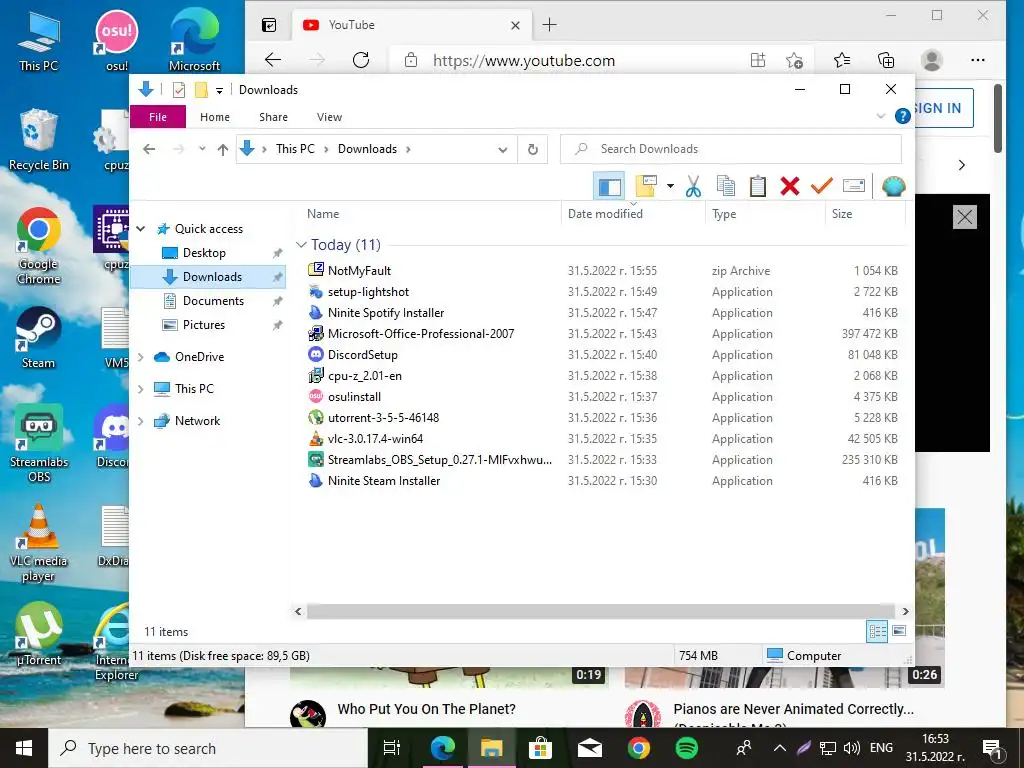Open a new tab in Edge
1024x768 pixels.
(x=550, y=25)
